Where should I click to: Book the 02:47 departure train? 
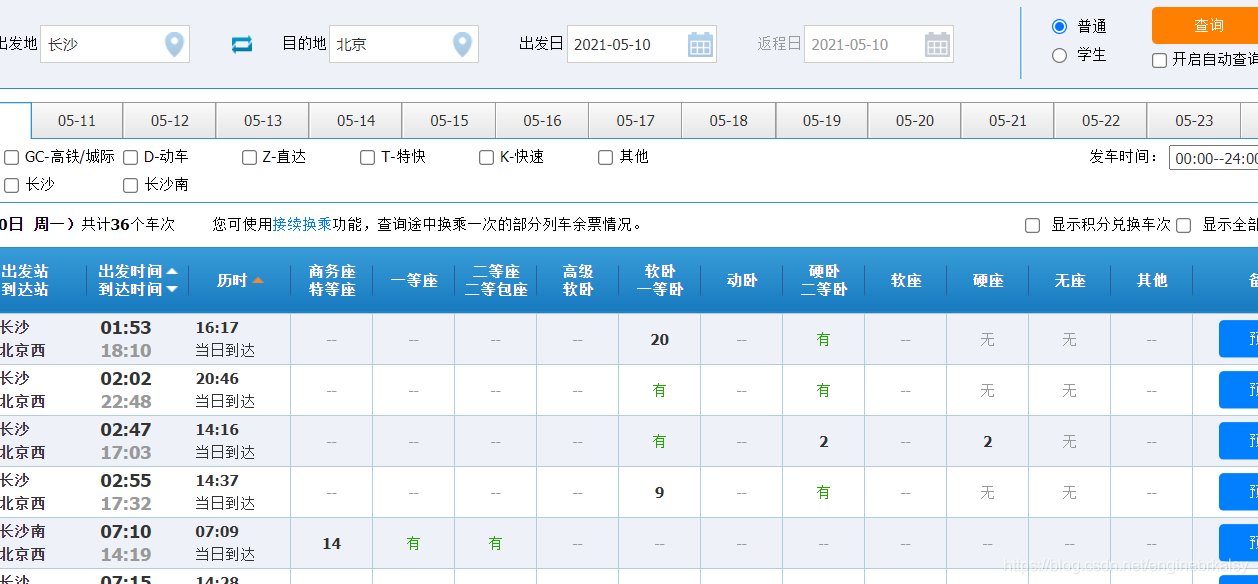pos(1238,441)
